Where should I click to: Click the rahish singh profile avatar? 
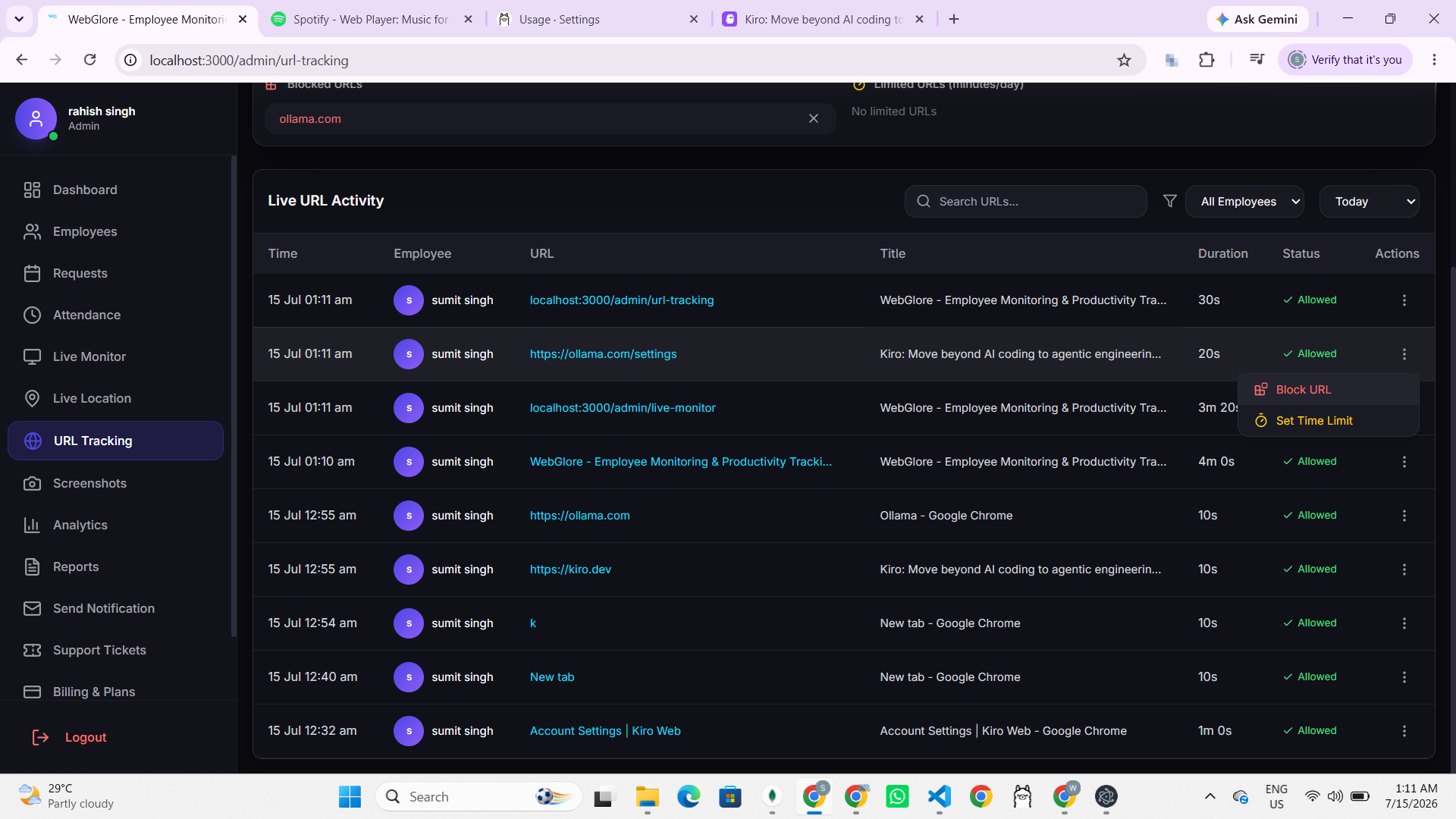(36, 118)
